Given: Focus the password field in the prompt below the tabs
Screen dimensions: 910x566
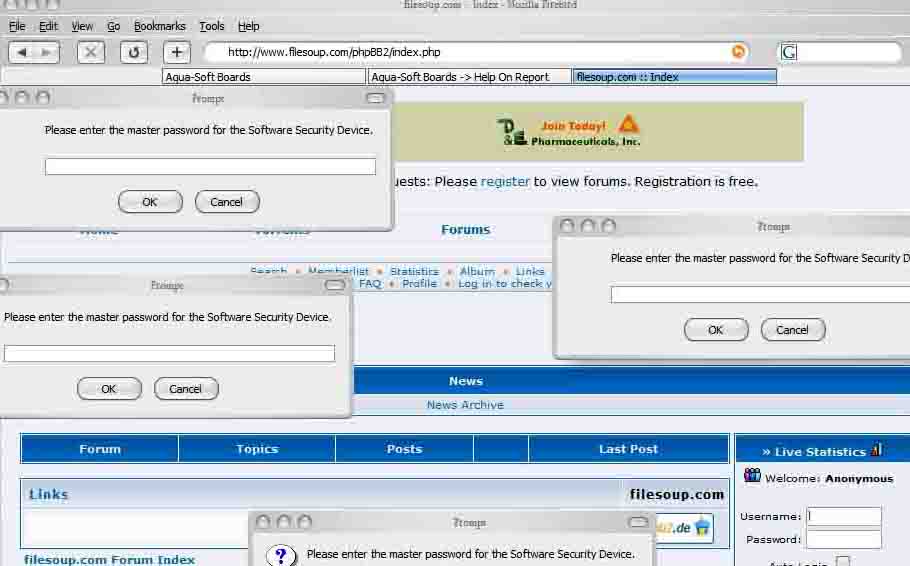Looking at the screenshot, I should (210, 167).
